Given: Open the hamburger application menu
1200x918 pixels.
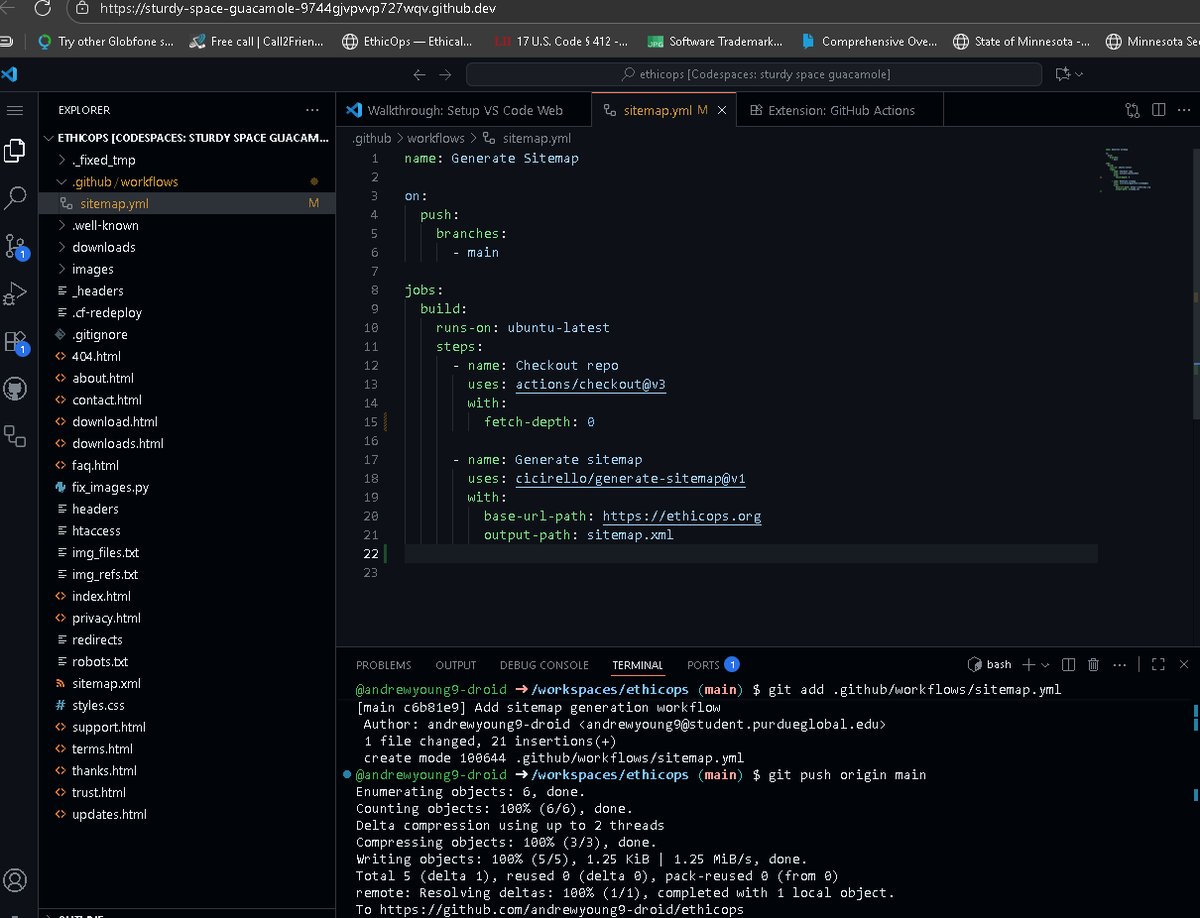Looking at the screenshot, I should 14,110.
